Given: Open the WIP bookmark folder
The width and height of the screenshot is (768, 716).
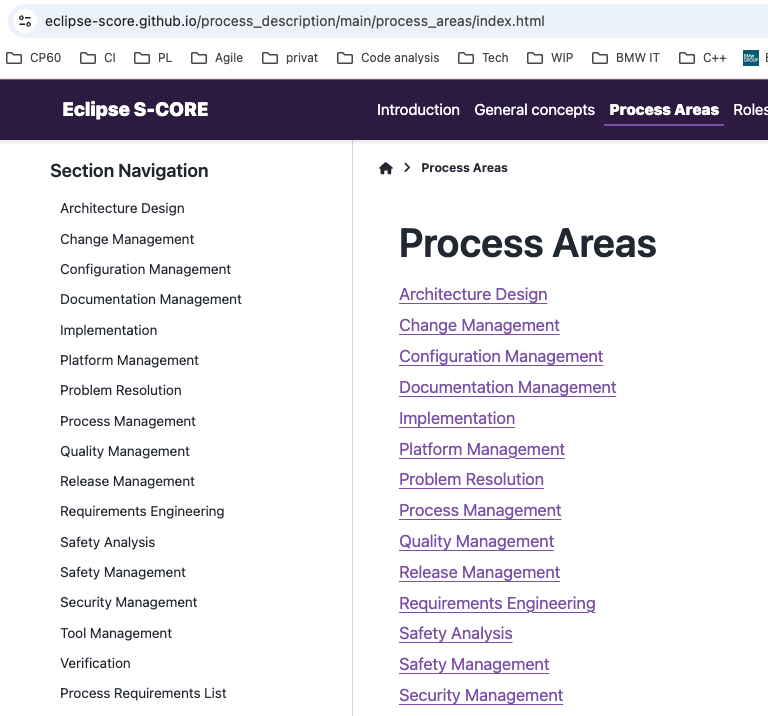Looking at the screenshot, I should [551, 58].
